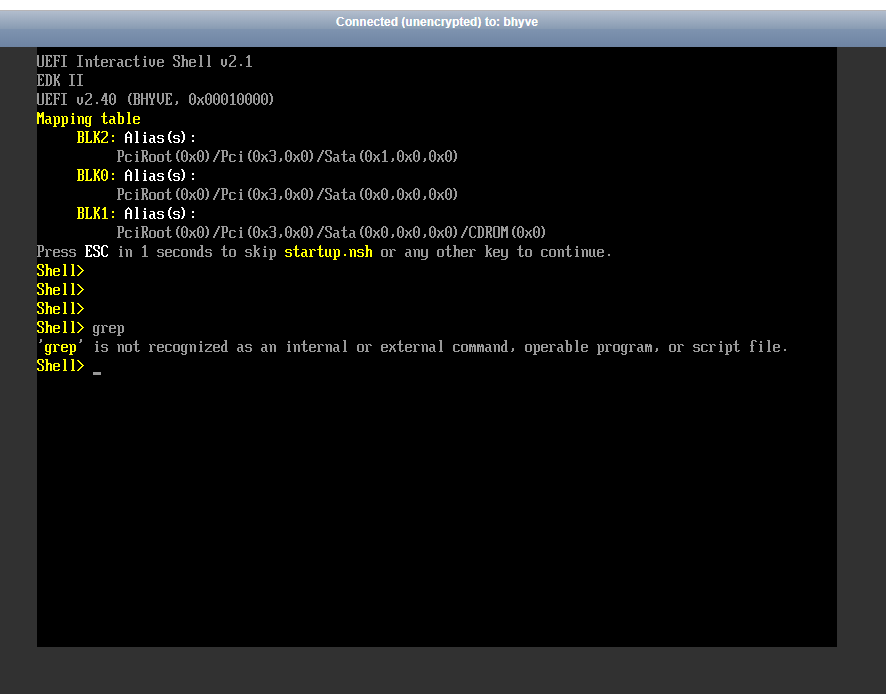The width and height of the screenshot is (886, 694).
Task: Click the blinking cursor at the last Shell> prompt
Action: [x=97, y=373]
